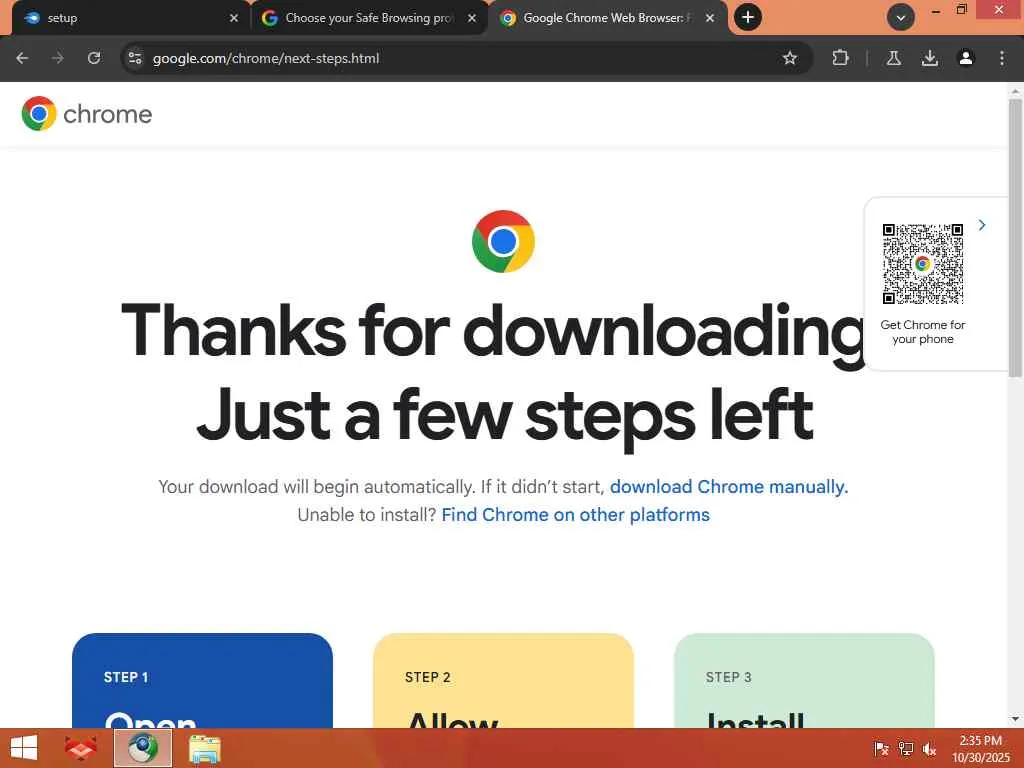Close the setup tab
1024x768 pixels.
tap(234, 18)
